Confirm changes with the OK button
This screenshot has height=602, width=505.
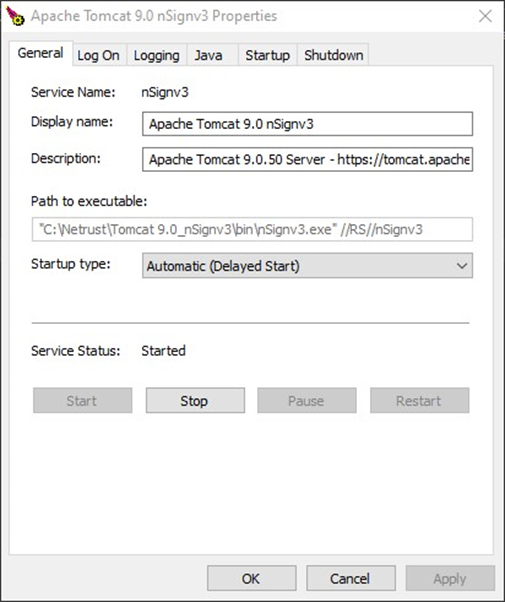pyautogui.click(x=252, y=578)
